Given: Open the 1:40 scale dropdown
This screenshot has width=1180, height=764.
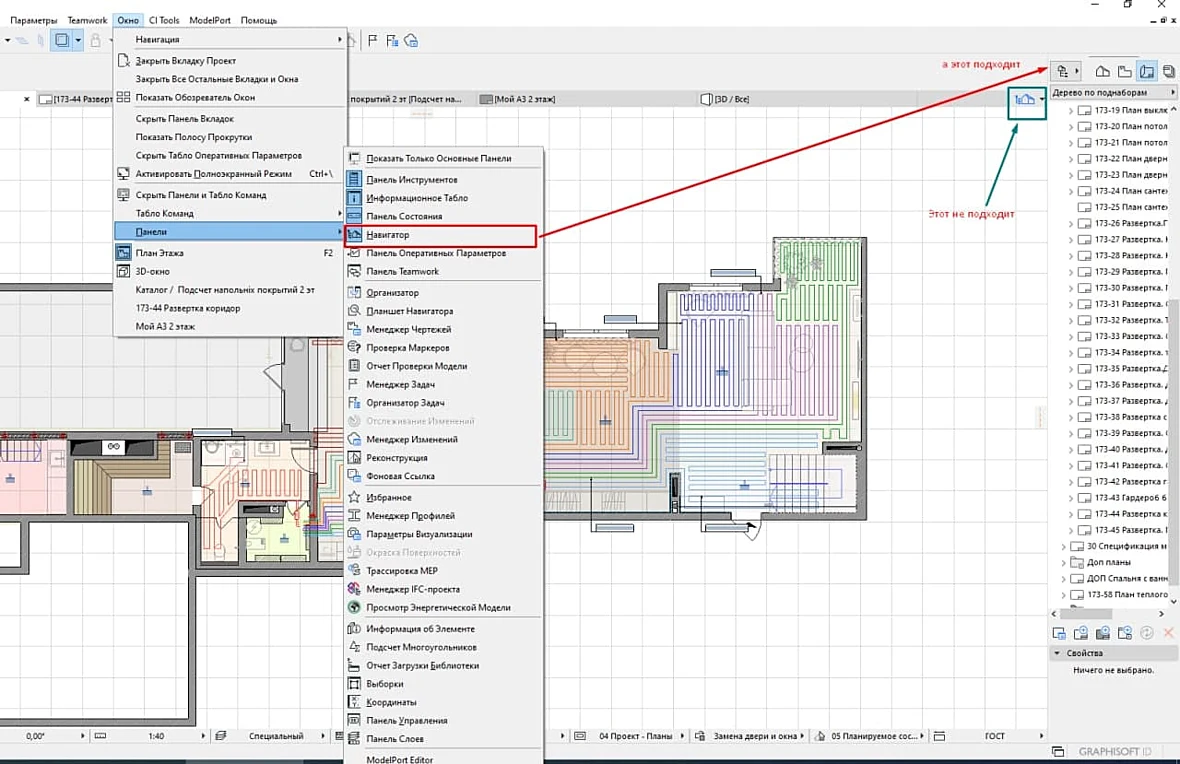Looking at the screenshot, I should point(157,736).
